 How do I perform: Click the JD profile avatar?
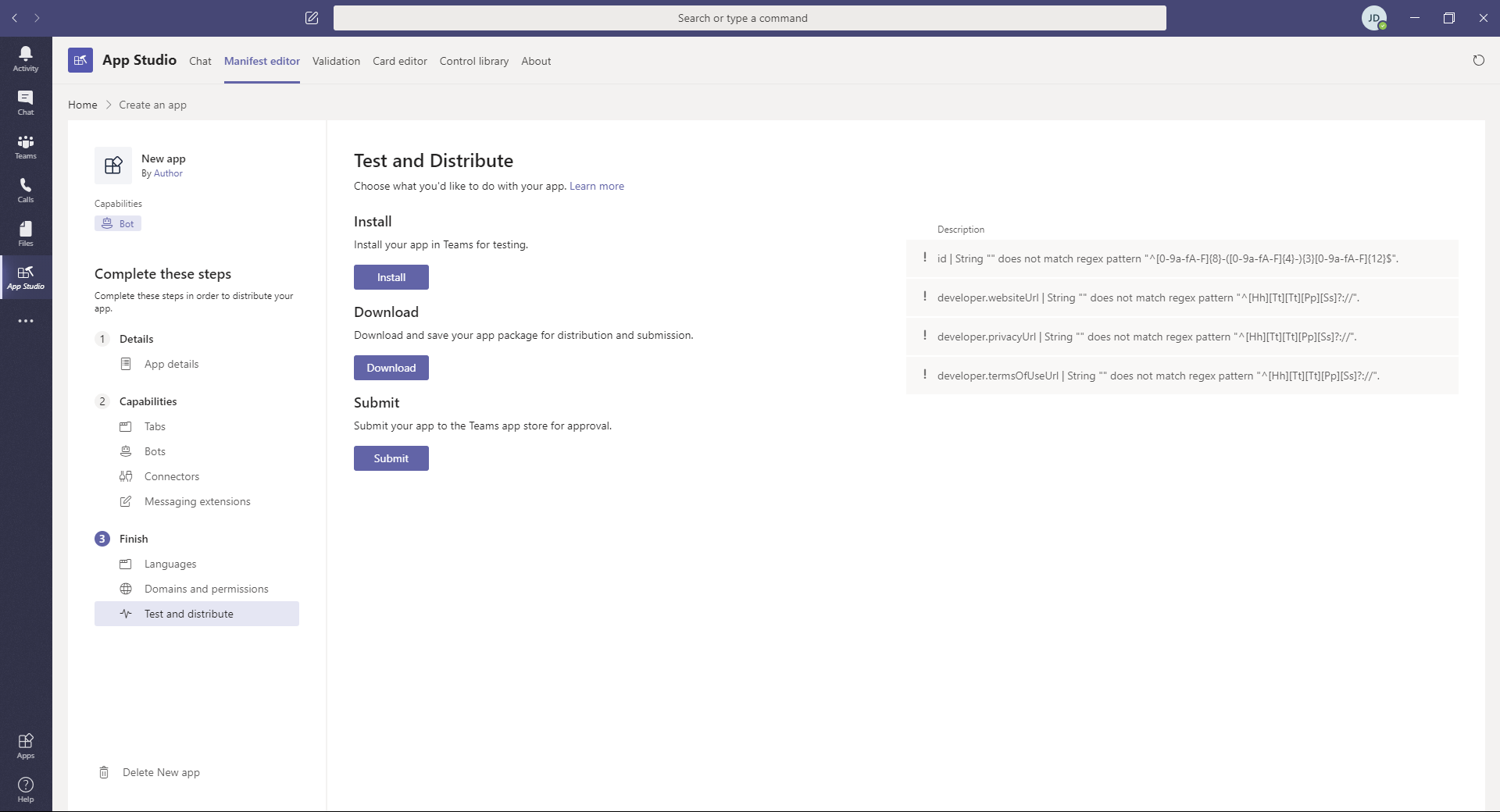[1373, 18]
